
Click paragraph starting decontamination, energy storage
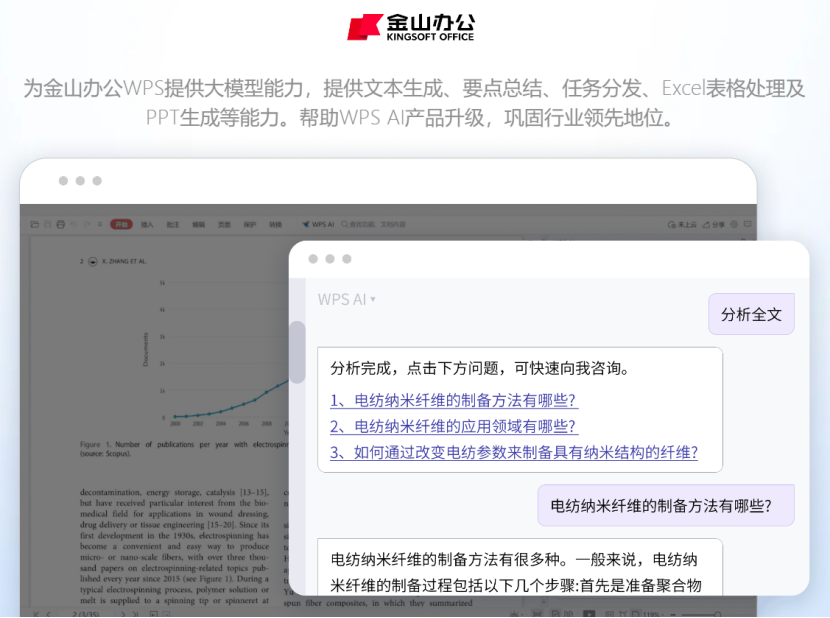pyautogui.click(x=175, y=546)
